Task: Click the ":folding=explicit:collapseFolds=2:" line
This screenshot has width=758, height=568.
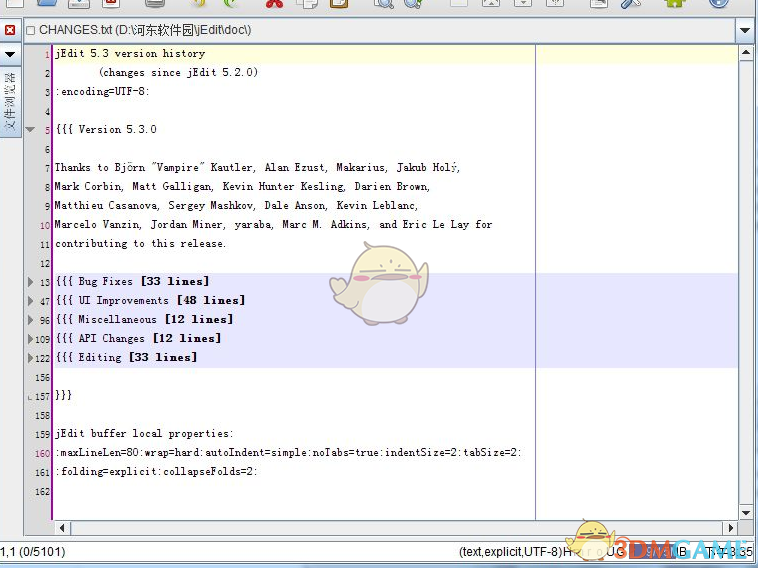Action: [x=156, y=472]
